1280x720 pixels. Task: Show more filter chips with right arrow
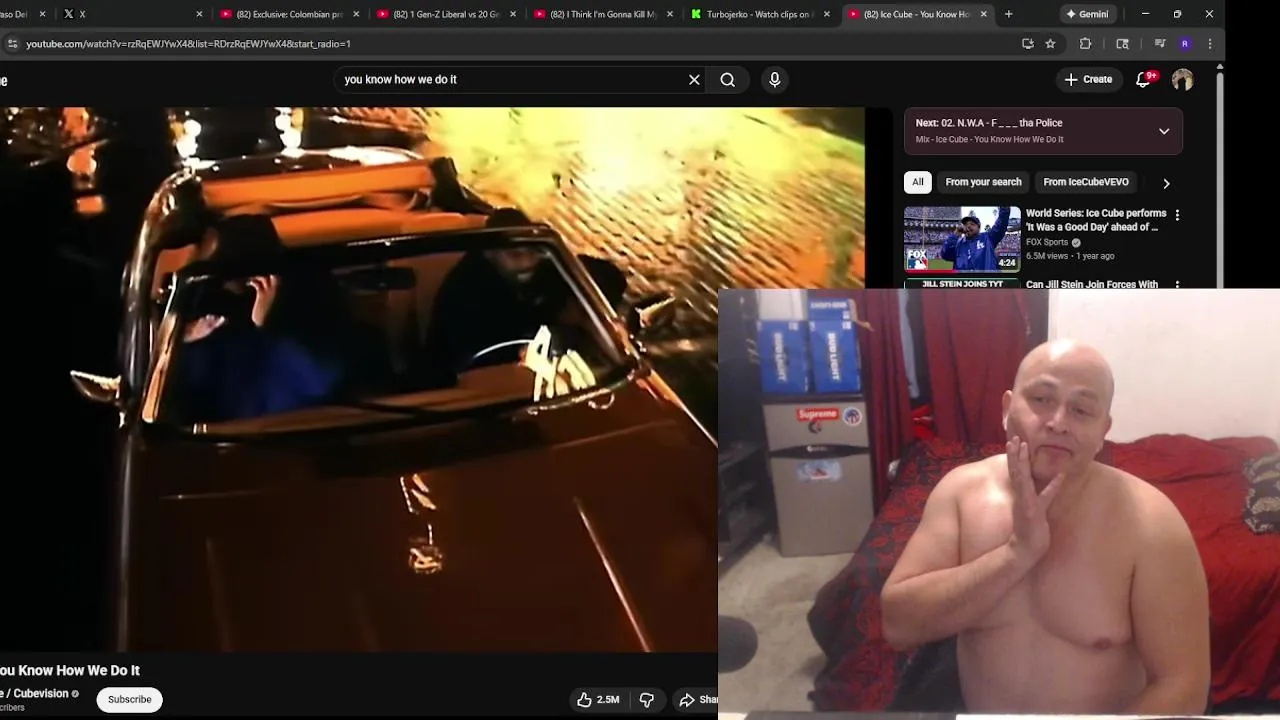1166,183
